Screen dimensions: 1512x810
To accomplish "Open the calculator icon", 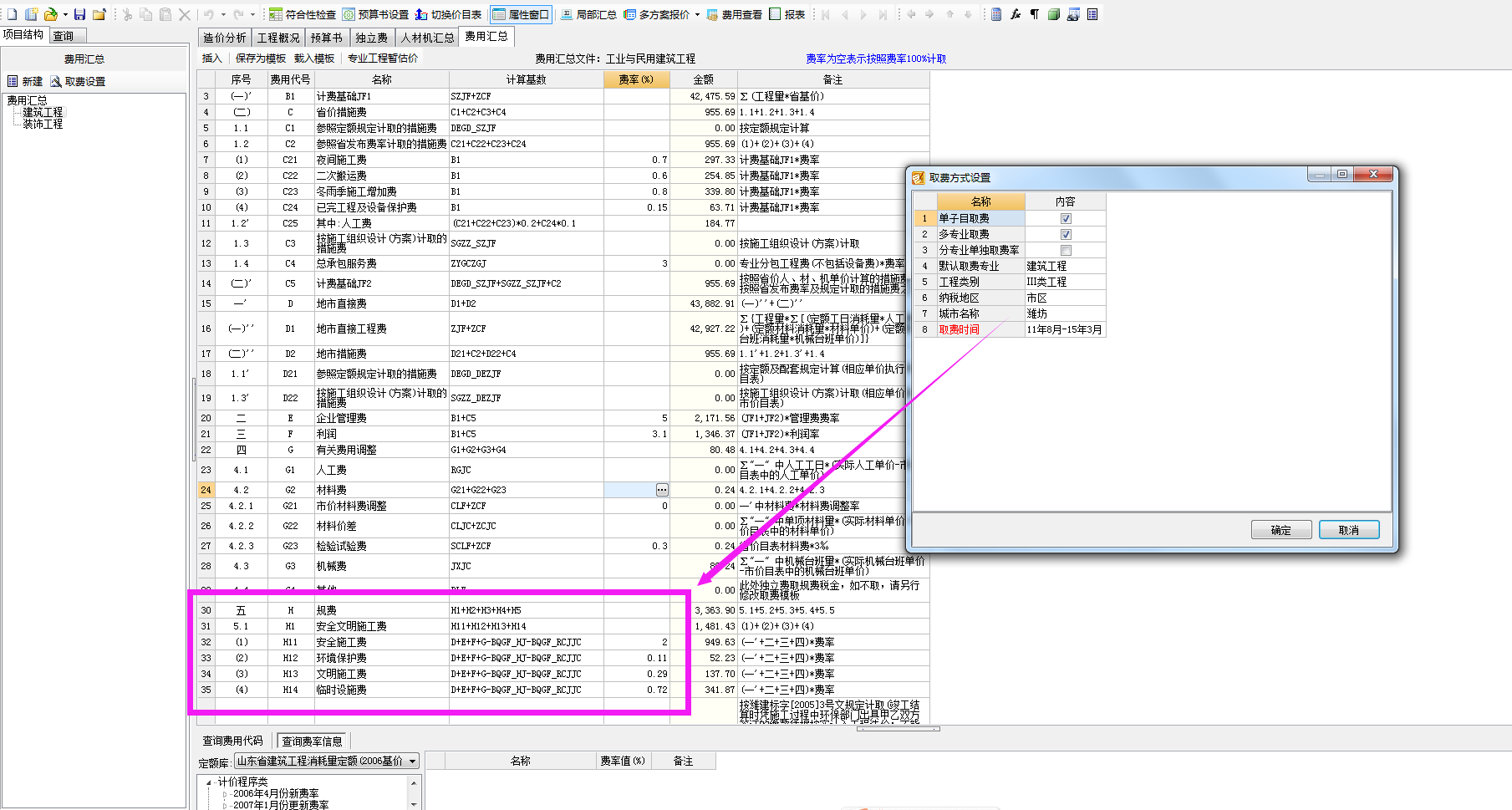I will (x=996, y=14).
